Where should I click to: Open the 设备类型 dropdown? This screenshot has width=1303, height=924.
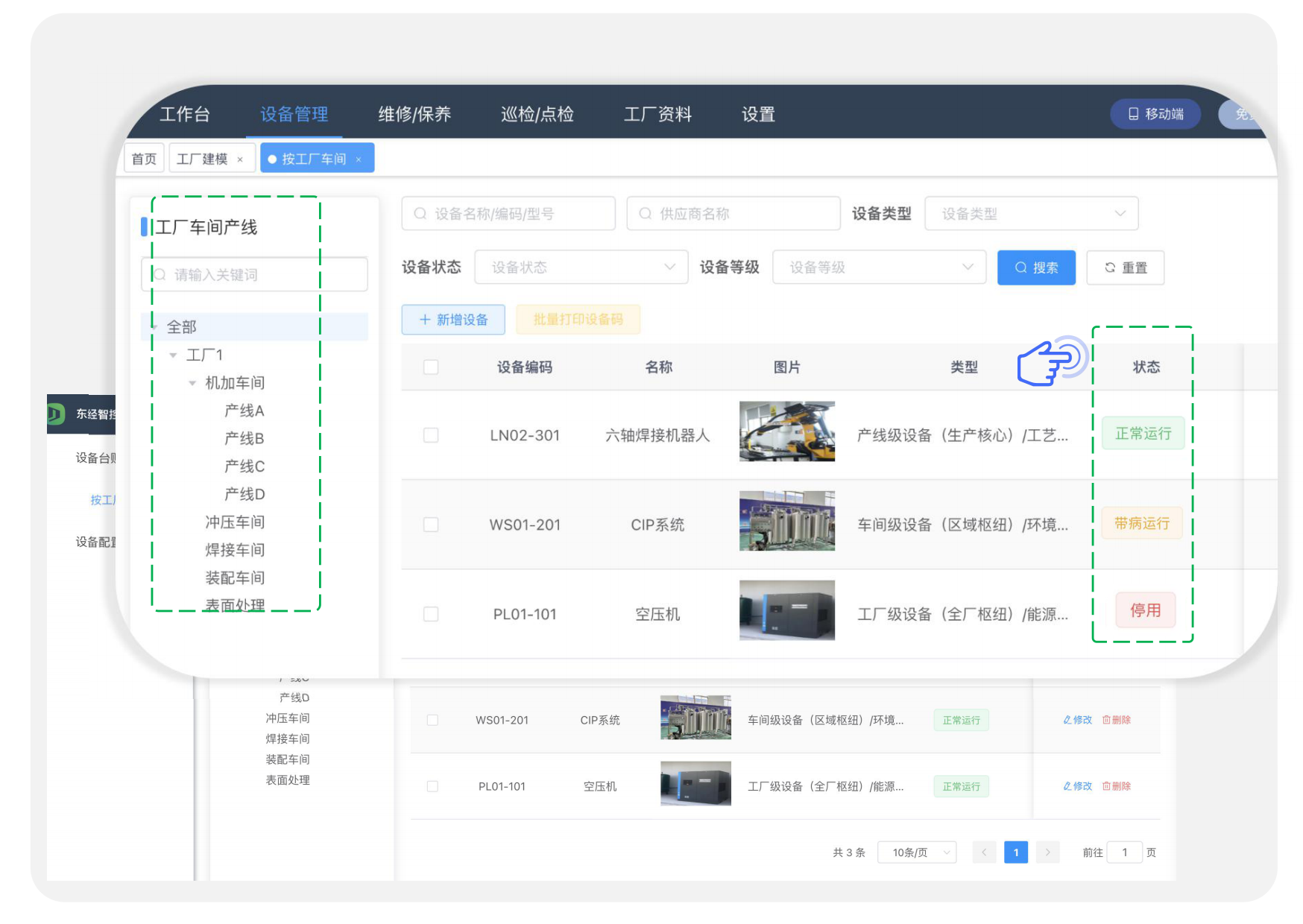pos(1031,214)
